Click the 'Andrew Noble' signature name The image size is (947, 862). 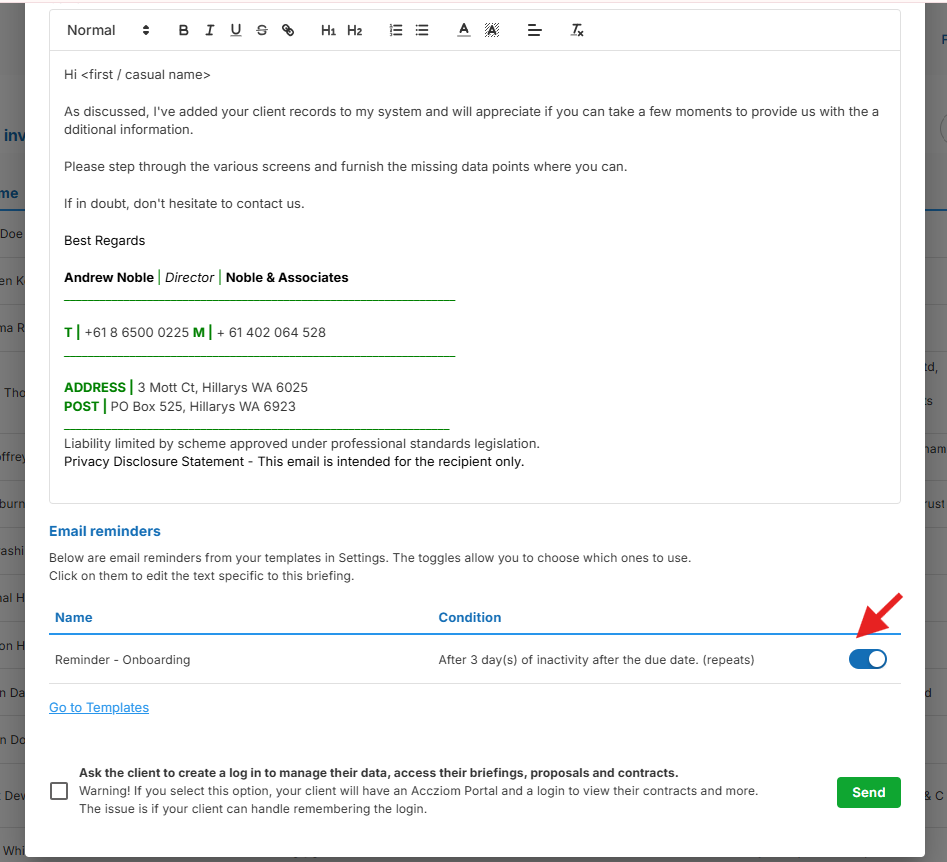click(109, 277)
